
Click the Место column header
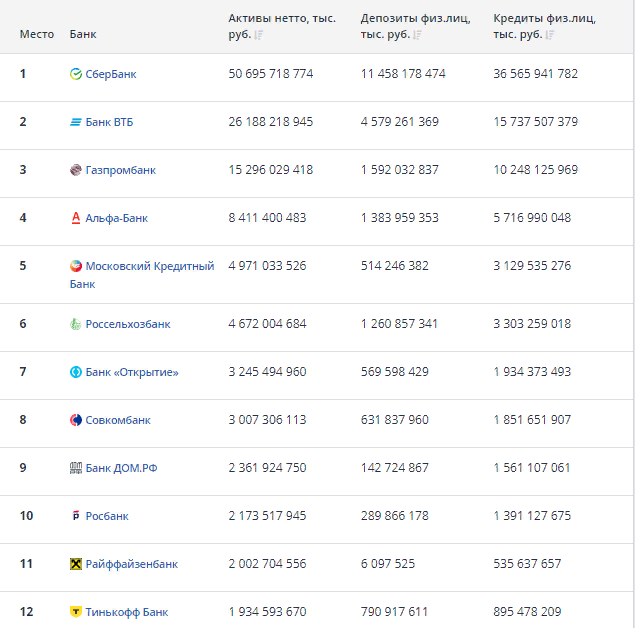click(x=37, y=34)
